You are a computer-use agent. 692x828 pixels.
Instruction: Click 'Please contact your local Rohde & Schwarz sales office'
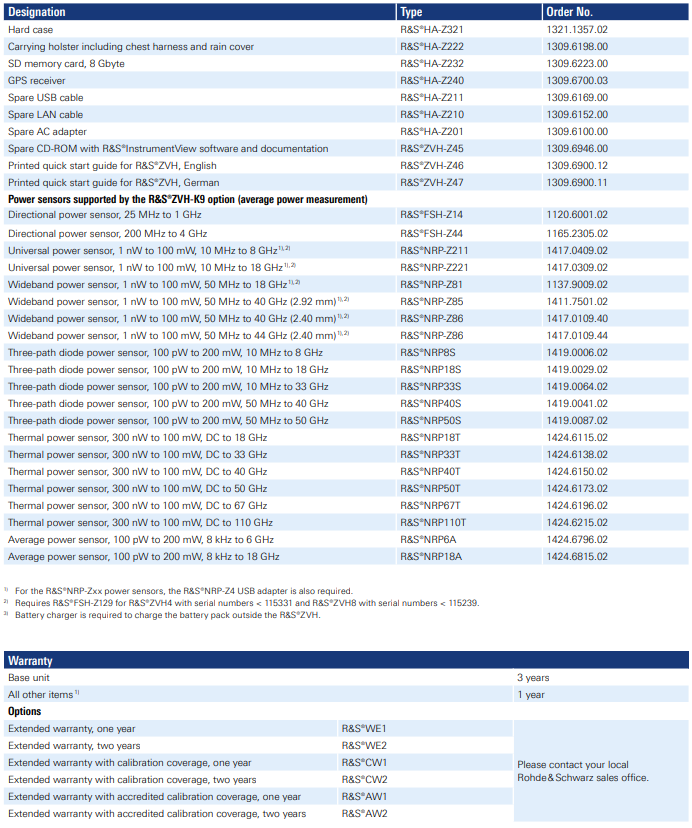click(583, 771)
